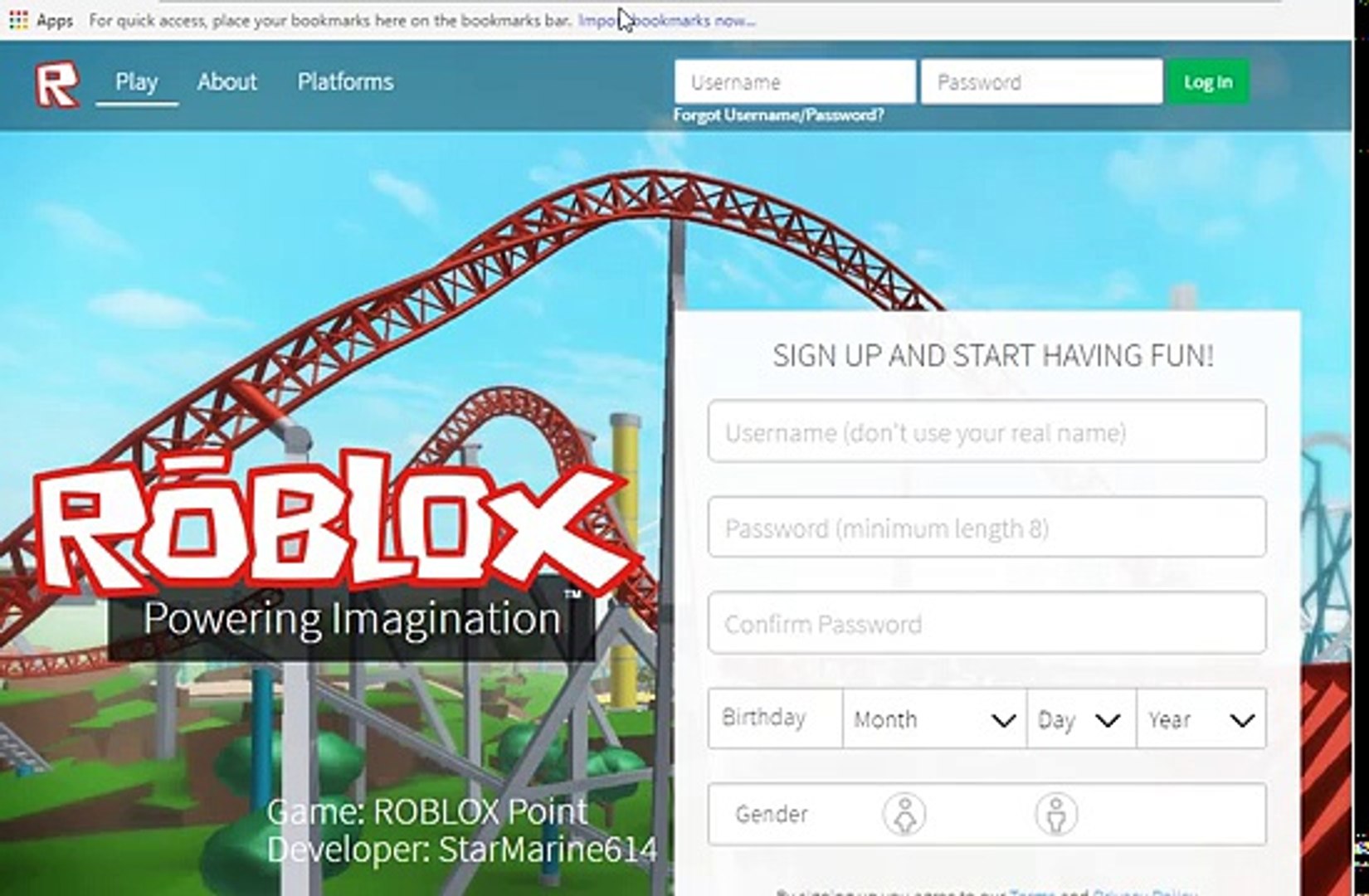Open the Play tab
Image resolution: width=1369 pixels, height=896 pixels.
tap(137, 82)
